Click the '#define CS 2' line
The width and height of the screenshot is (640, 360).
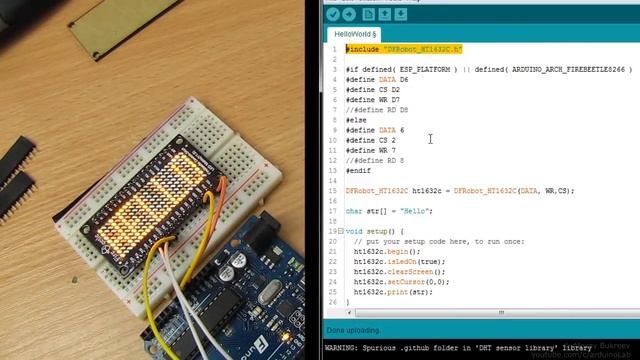[371, 140]
